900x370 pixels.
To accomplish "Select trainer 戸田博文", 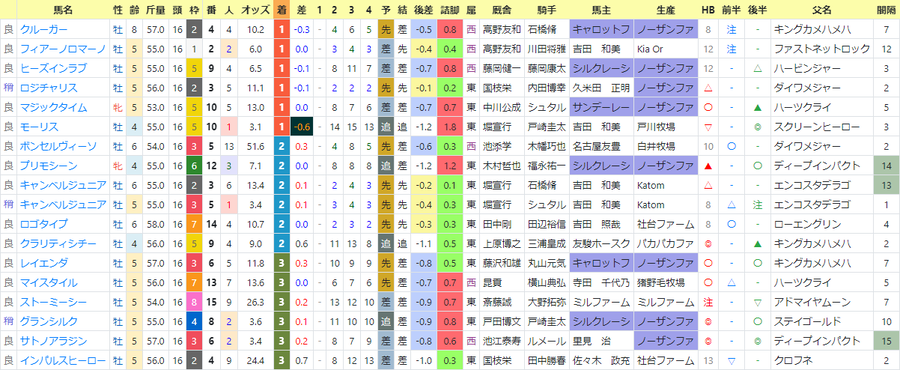I will [502, 322].
